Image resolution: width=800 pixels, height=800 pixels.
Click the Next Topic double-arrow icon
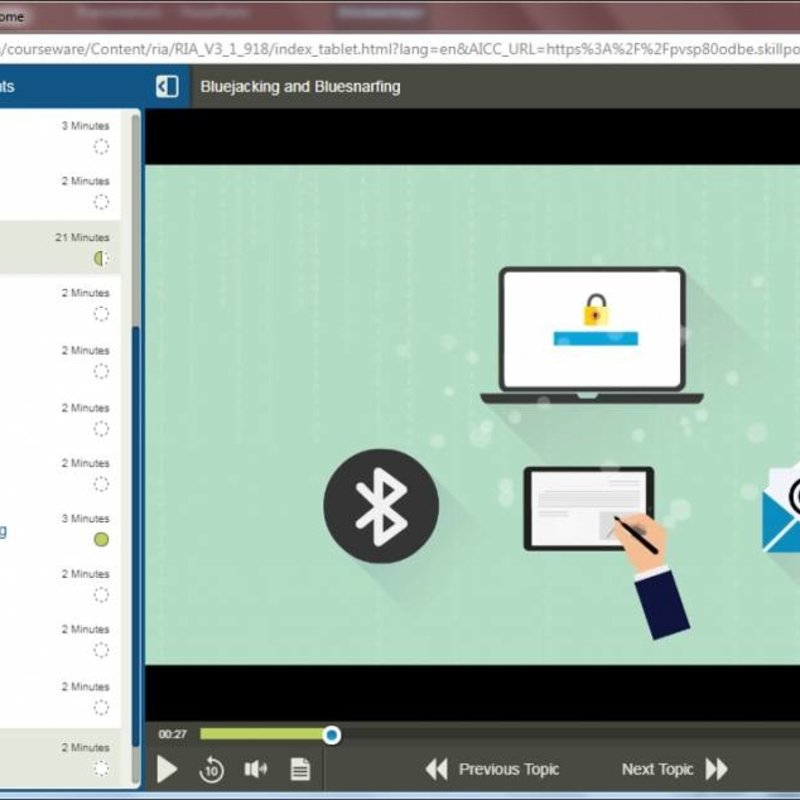pyautogui.click(x=716, y=769)
